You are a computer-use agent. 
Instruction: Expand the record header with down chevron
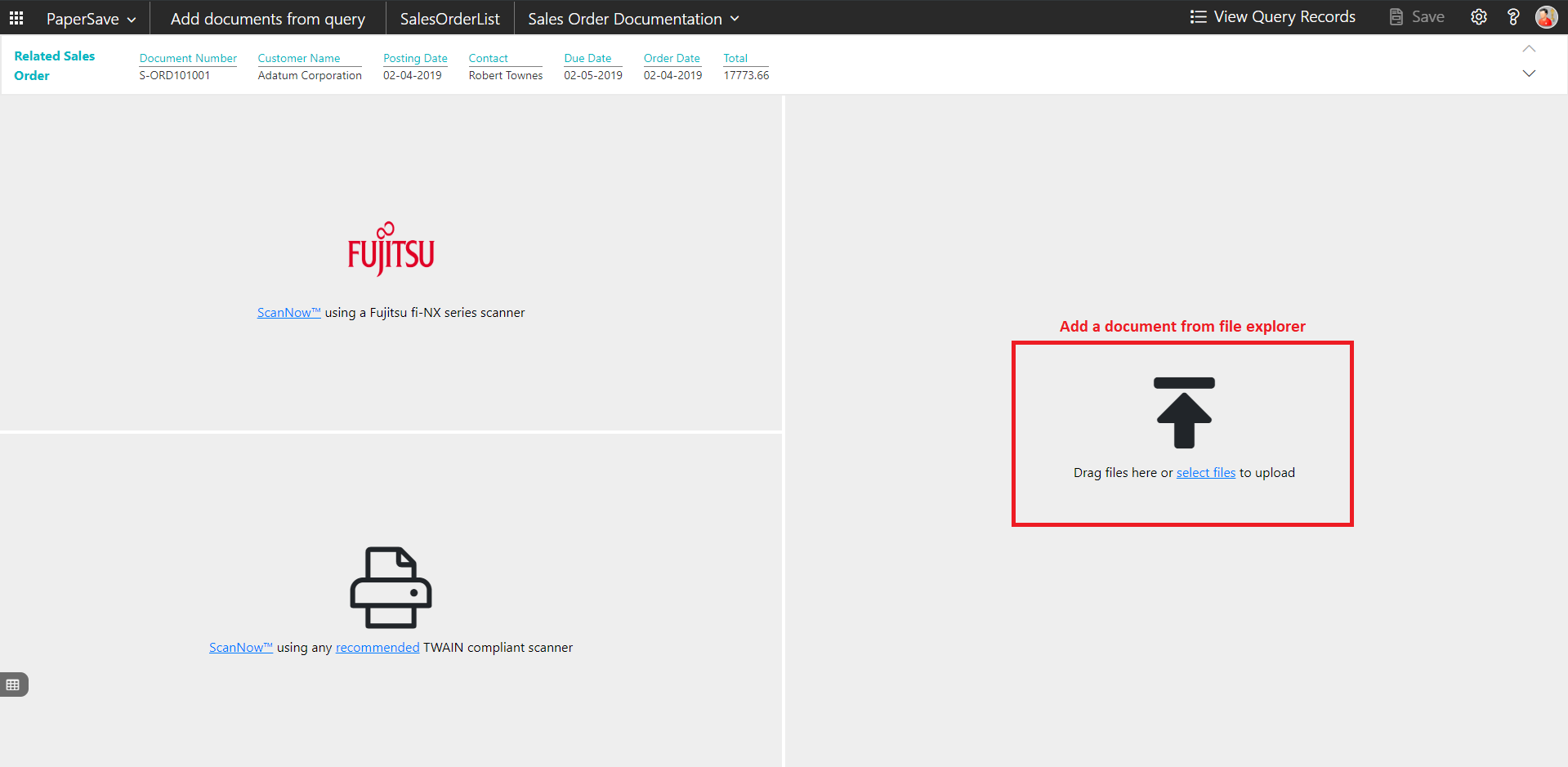(x=1529, y=74)
